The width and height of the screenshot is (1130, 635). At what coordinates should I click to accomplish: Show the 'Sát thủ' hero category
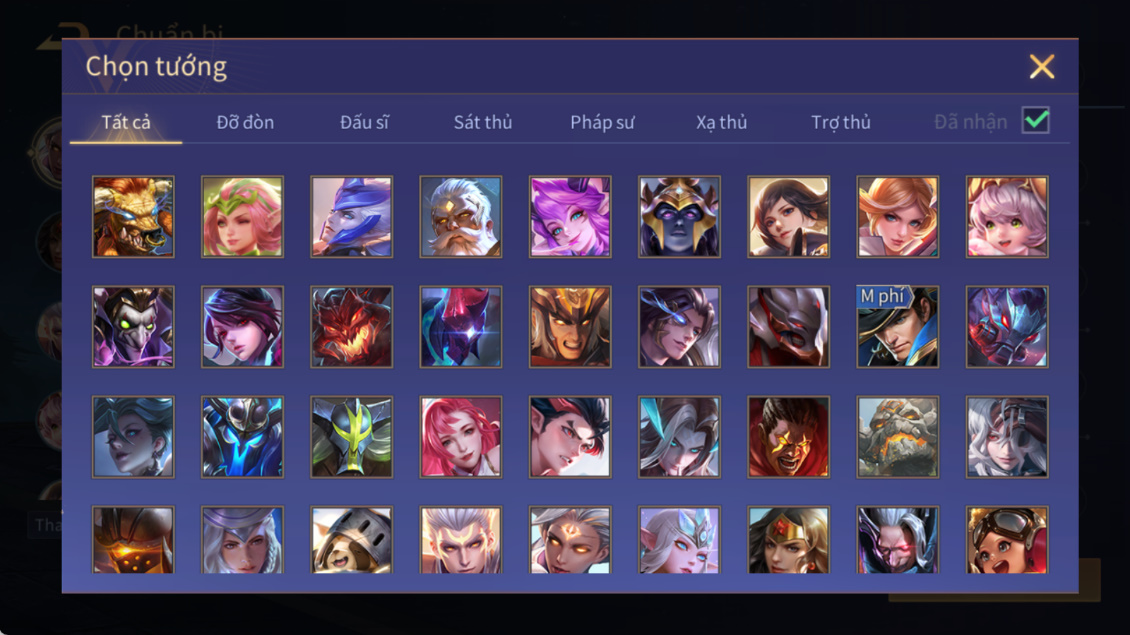coord(483,123)
